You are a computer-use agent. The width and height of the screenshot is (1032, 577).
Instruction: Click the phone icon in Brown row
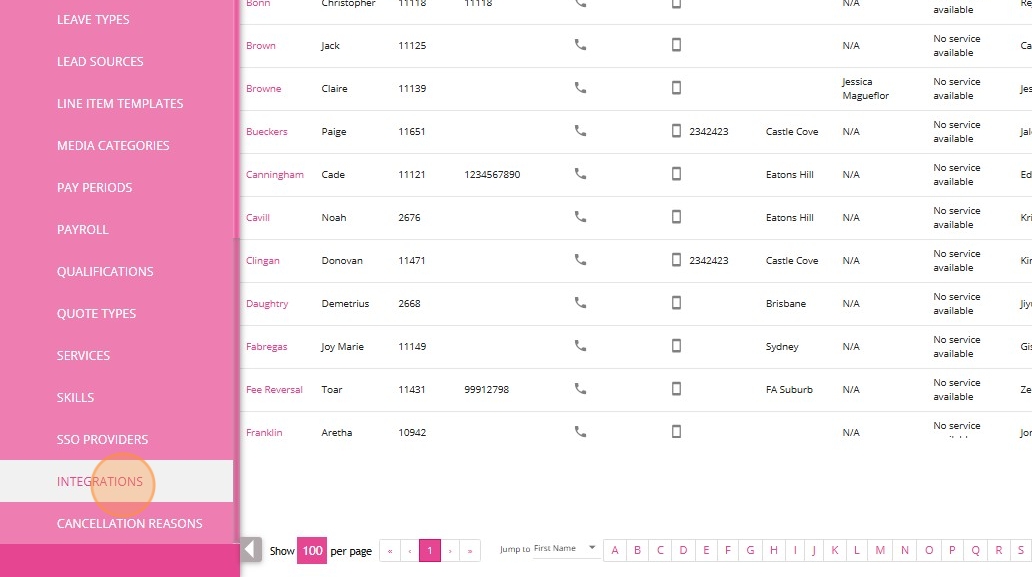click(580, 45)
